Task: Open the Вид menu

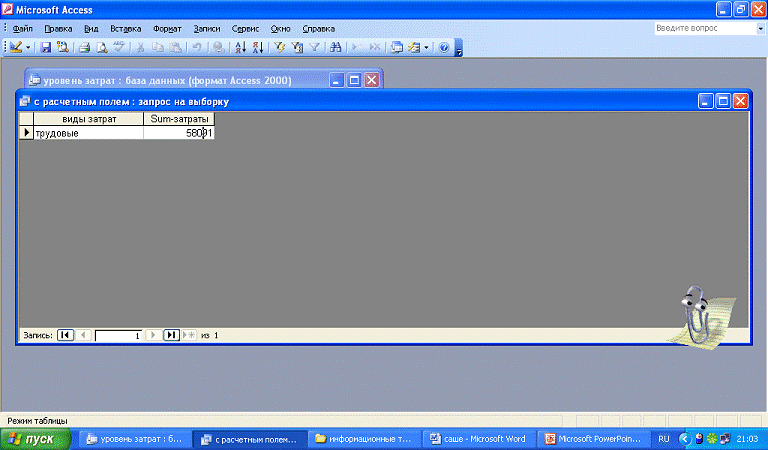Action: point(91,29)
